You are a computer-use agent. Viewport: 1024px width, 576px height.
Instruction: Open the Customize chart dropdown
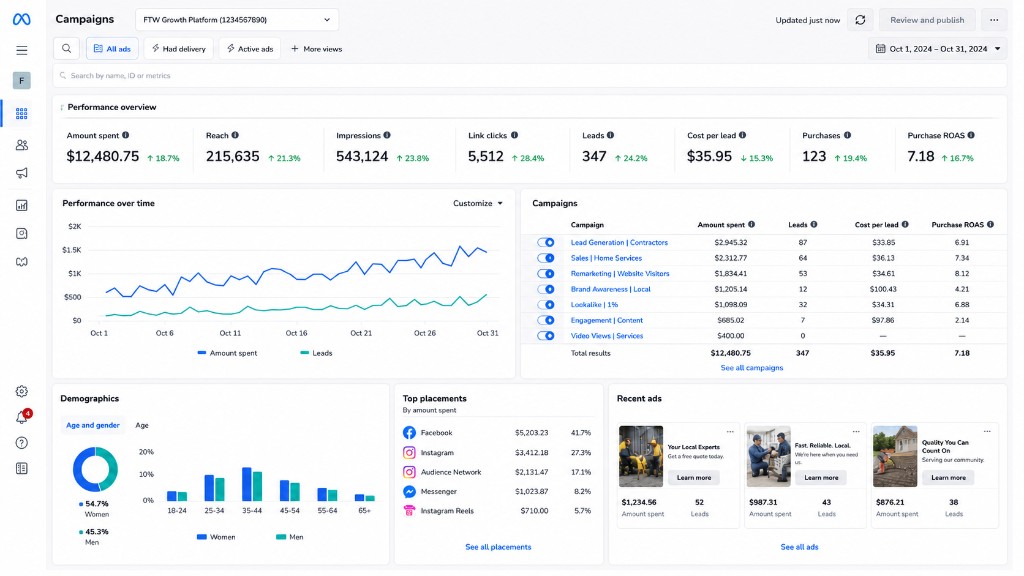pyautogui.click(x=478, y=204)
